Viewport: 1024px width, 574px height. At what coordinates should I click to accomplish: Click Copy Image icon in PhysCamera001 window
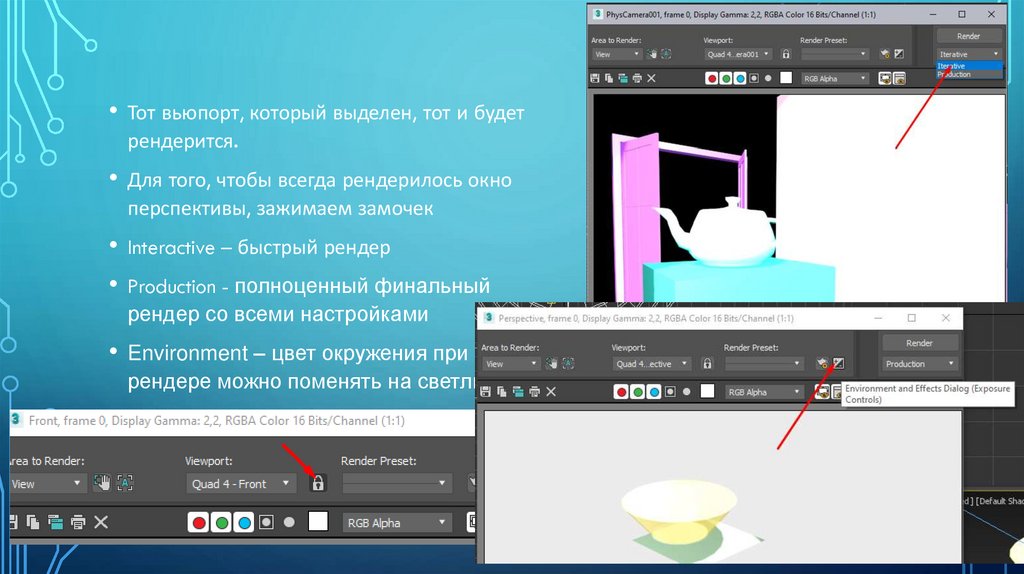[609, 78]
